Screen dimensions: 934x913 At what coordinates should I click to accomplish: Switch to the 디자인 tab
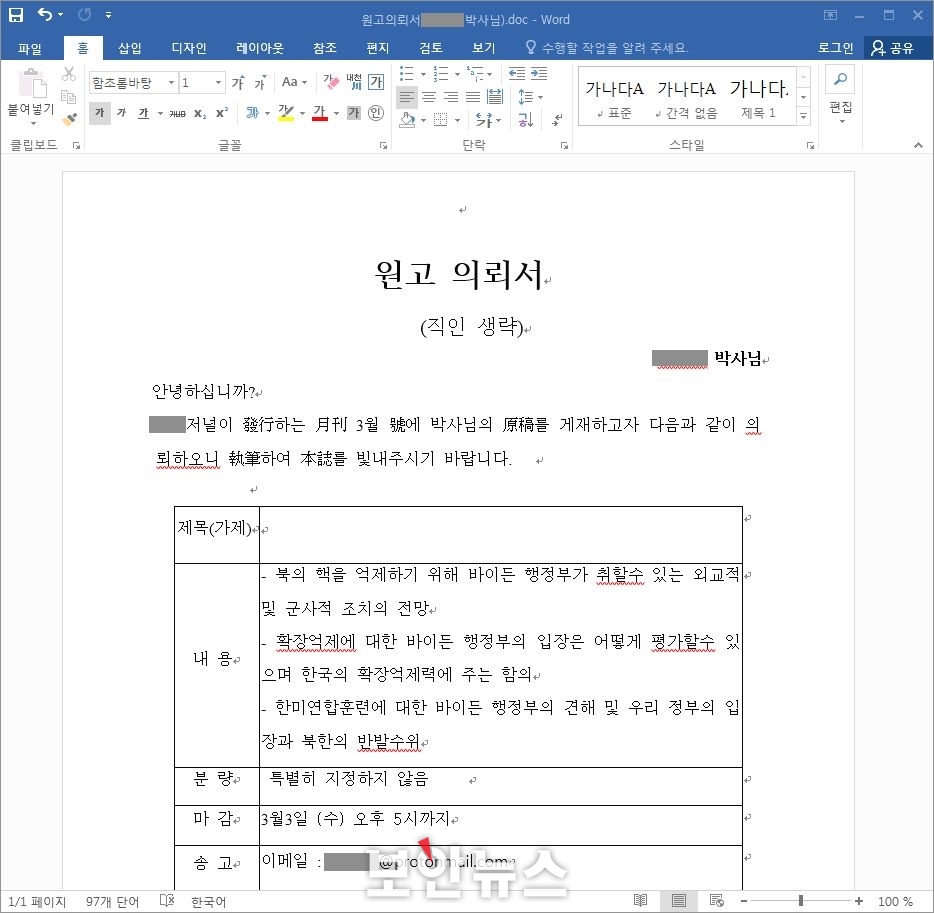tap(189, 48)
